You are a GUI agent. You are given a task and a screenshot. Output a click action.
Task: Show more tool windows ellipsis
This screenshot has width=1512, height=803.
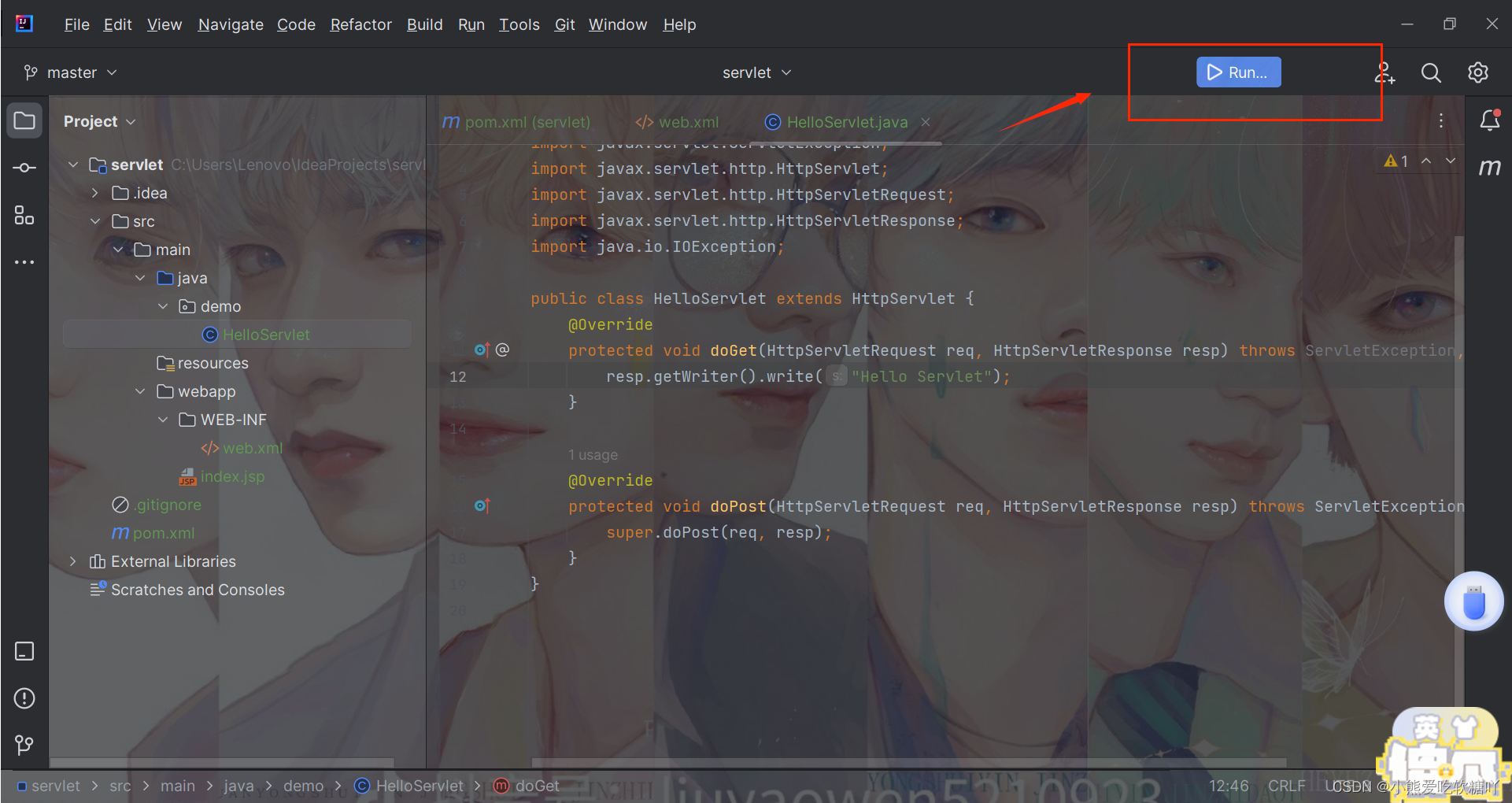tap(24, 262)
